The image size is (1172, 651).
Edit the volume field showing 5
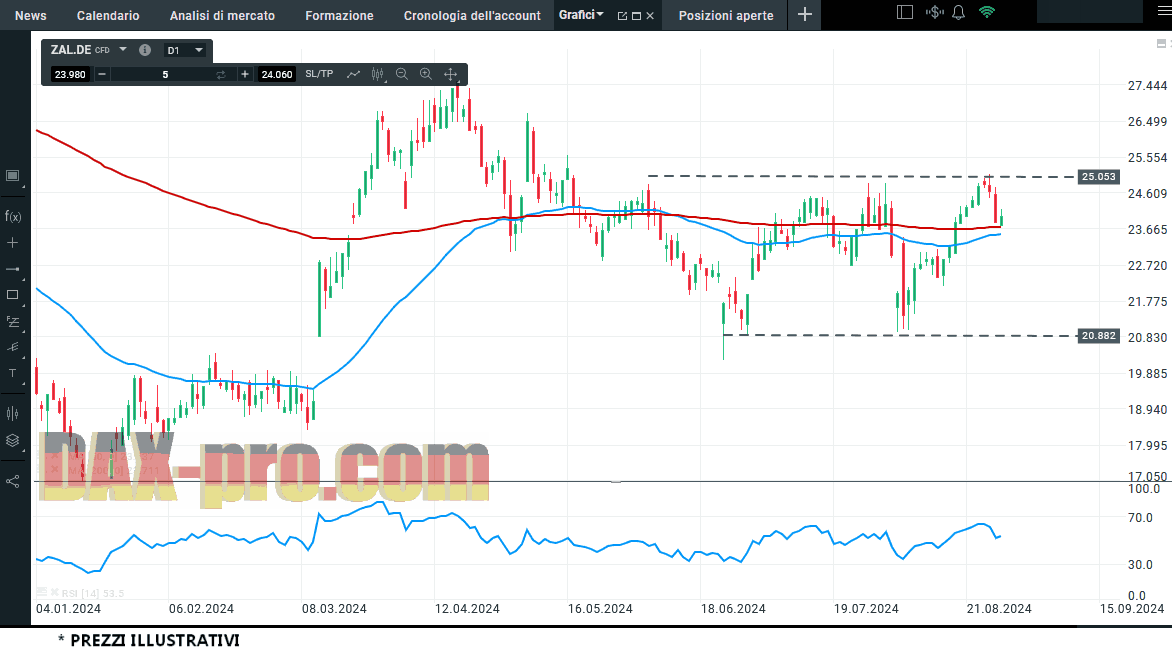click(x=165, y=74)
